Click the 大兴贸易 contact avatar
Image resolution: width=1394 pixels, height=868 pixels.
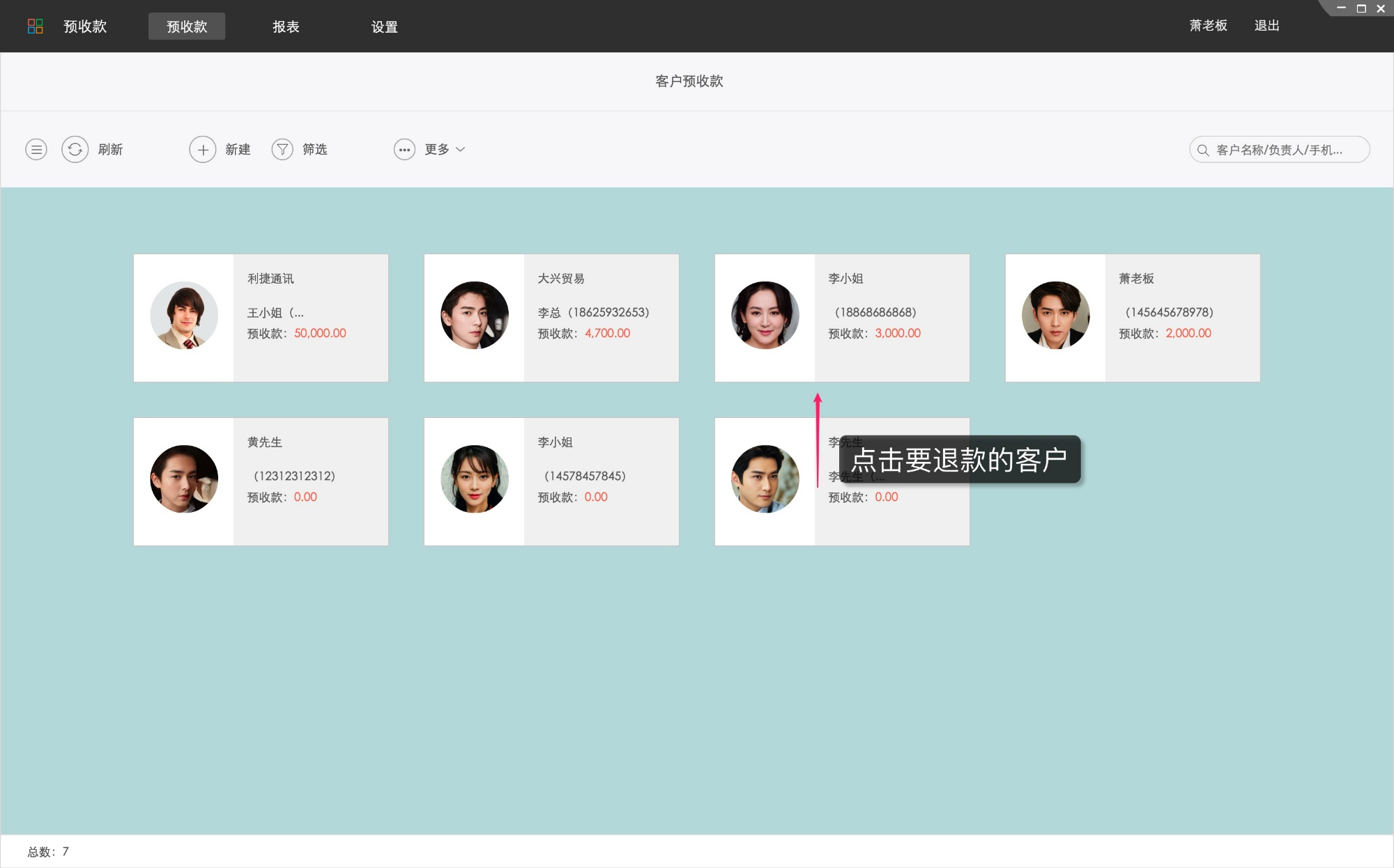click(474, 315)
